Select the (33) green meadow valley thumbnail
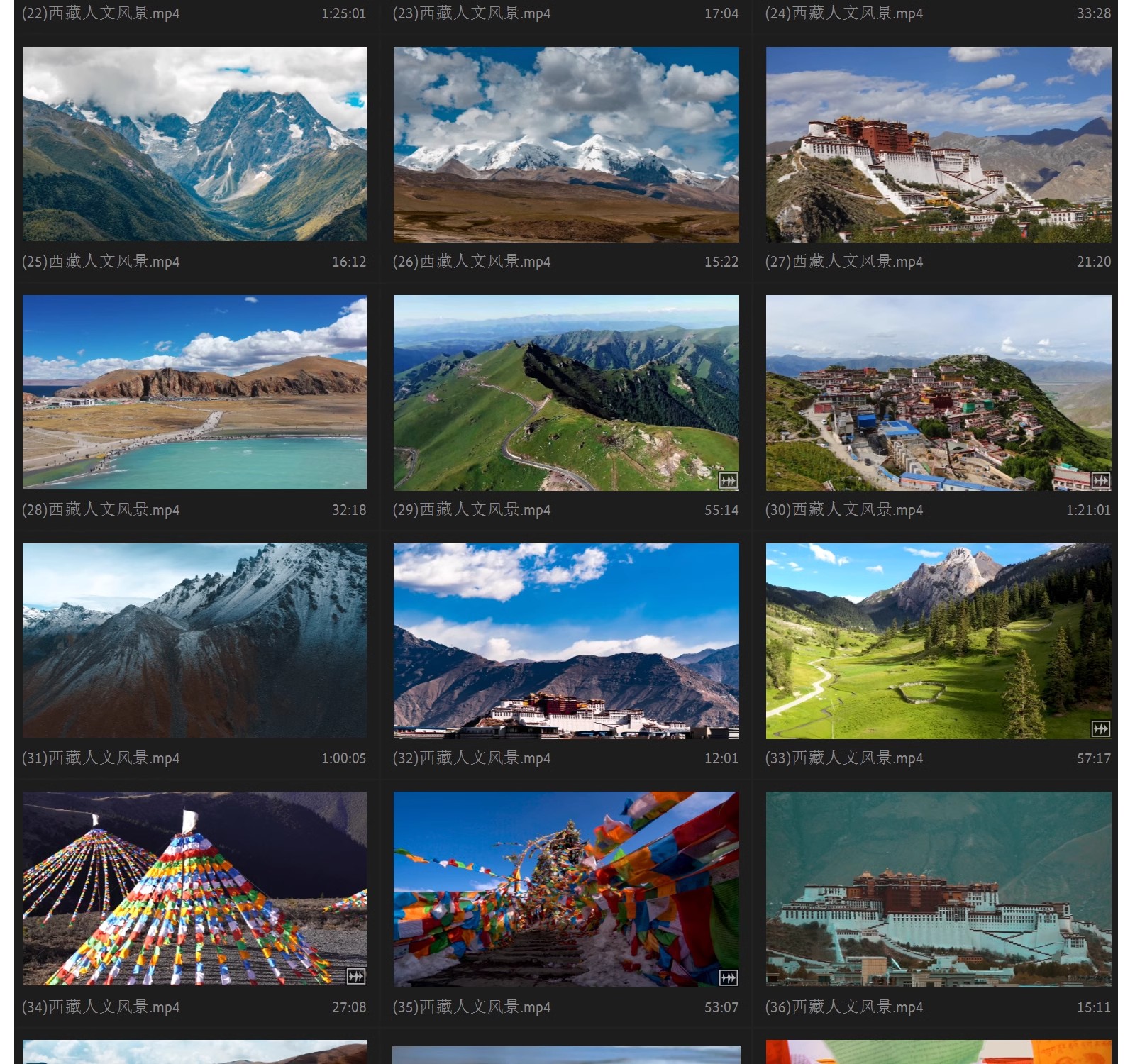Screen dimensions: 1135x1064 tap(939, 641)
